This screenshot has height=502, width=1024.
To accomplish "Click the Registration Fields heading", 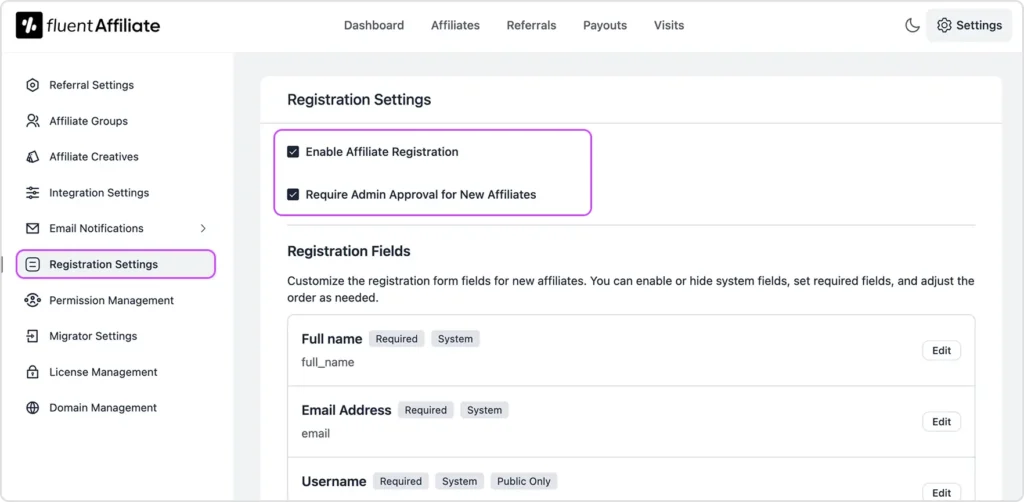I will click(x=349, y=251).
